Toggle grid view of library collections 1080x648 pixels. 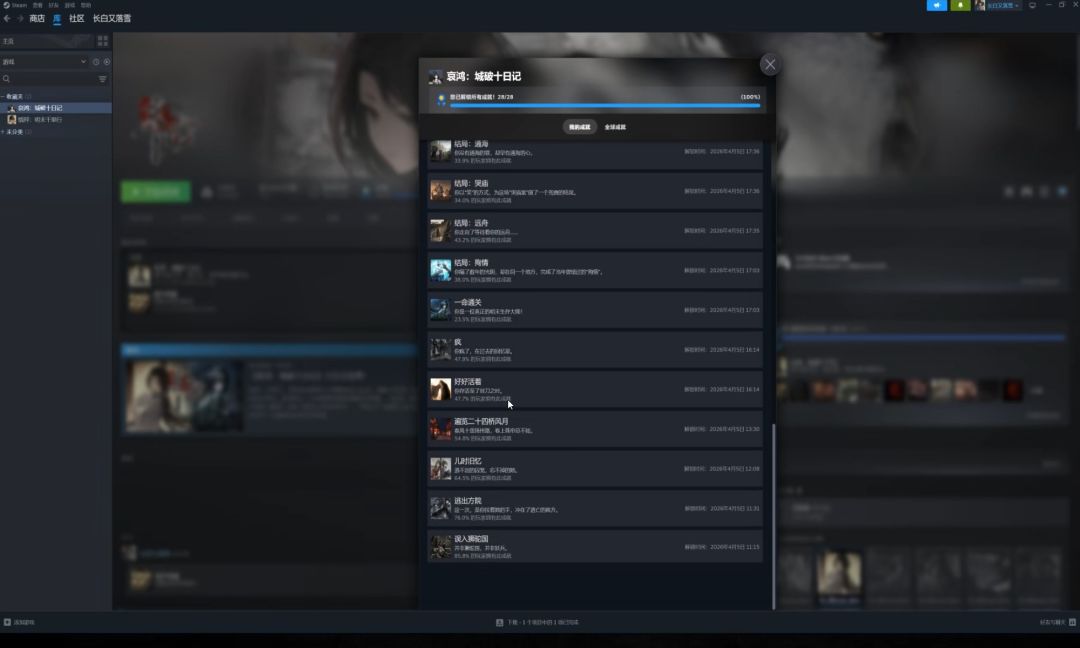coord(103,41)
